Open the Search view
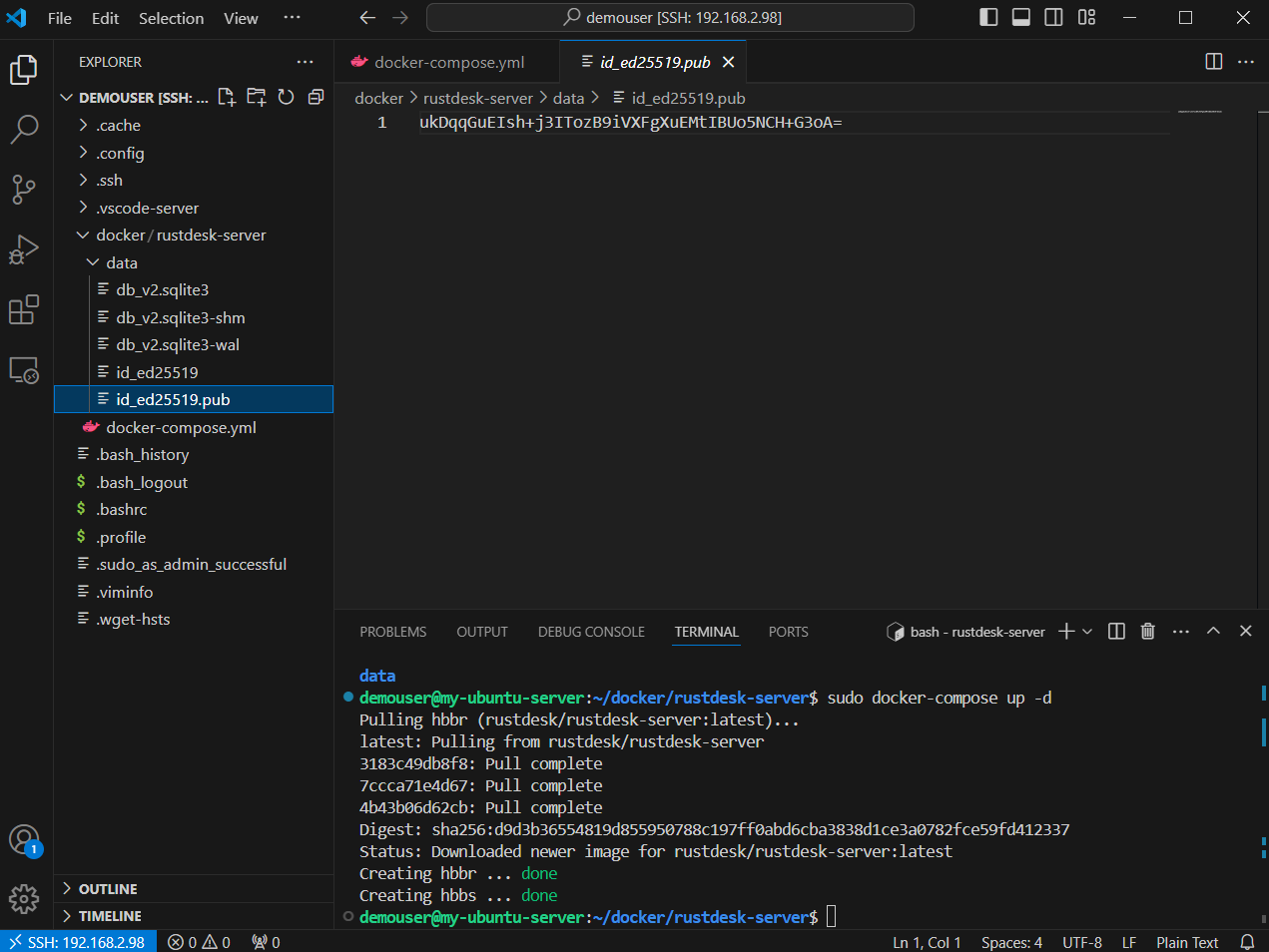This screenshot has width=1269, height=952. click(25, 130)
